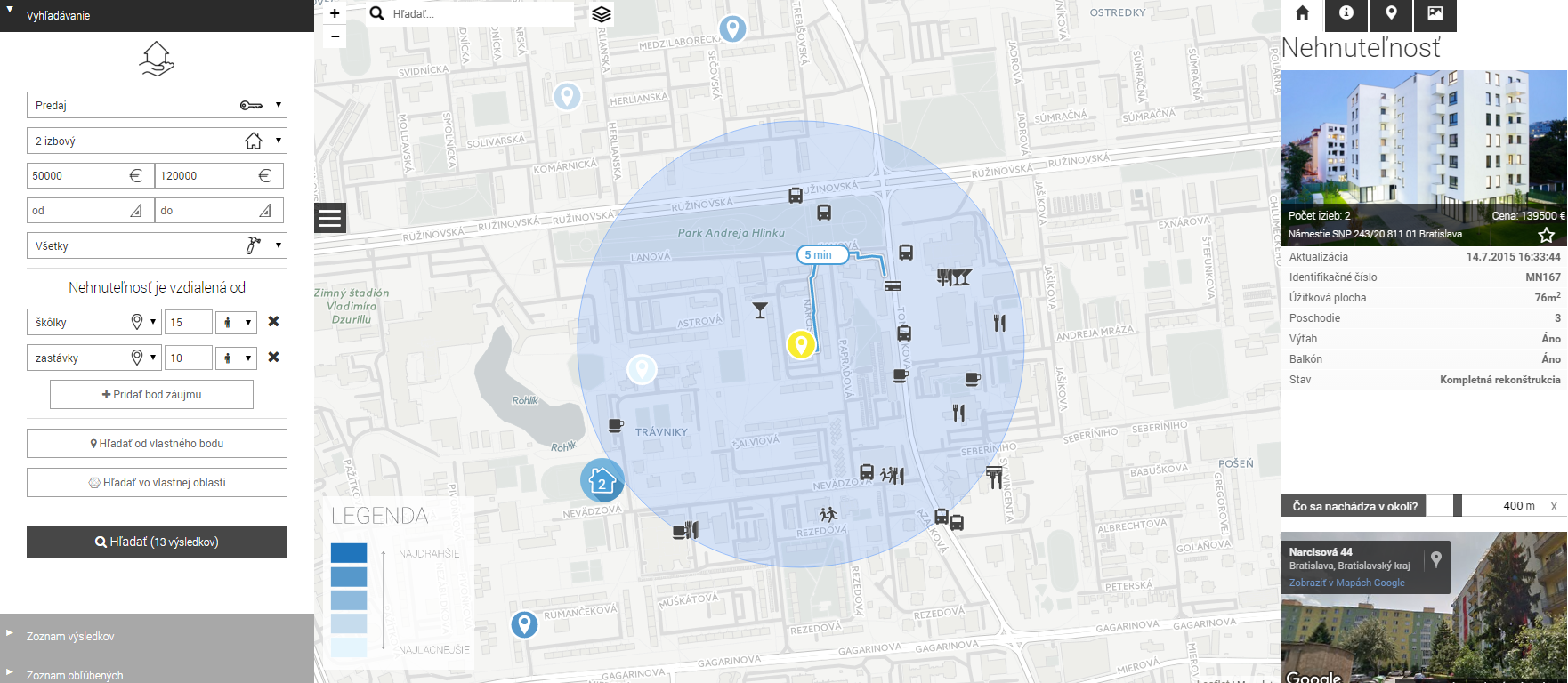
Task: Click the darkest blue legend swatch
Action: tap(349, 553)
